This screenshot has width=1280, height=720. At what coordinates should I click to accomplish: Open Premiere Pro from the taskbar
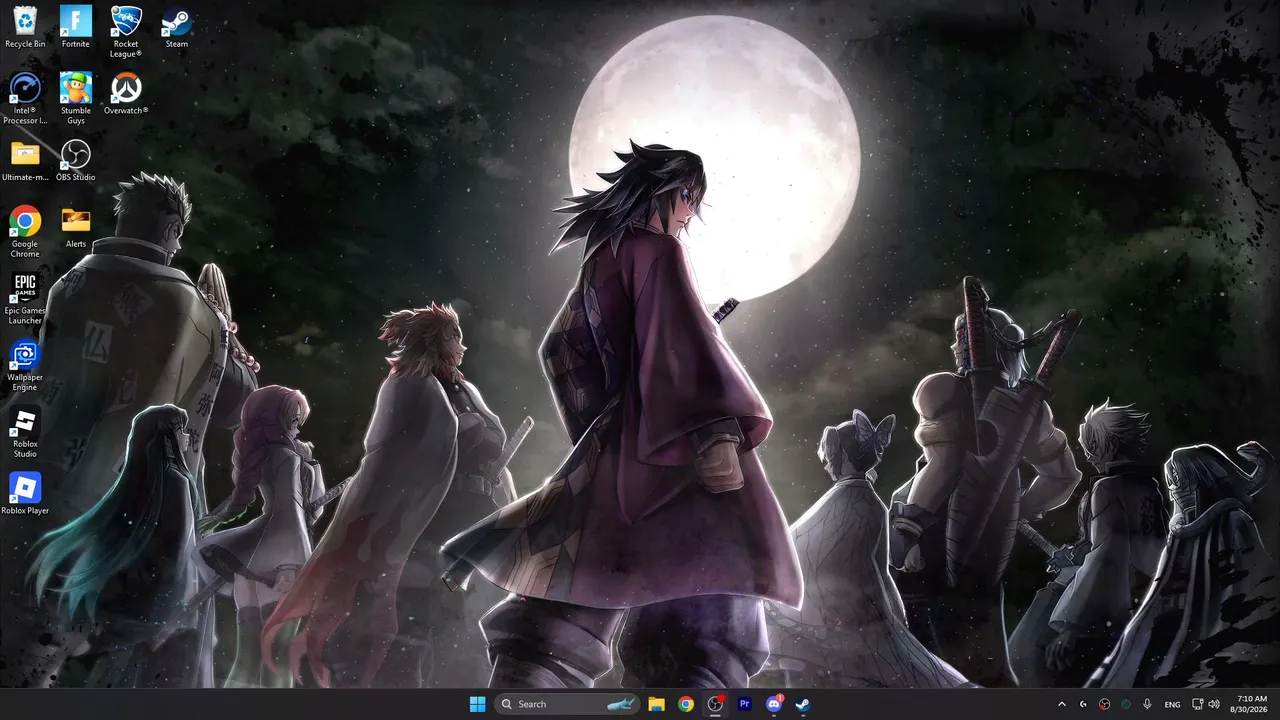click(x=744, y=704)
